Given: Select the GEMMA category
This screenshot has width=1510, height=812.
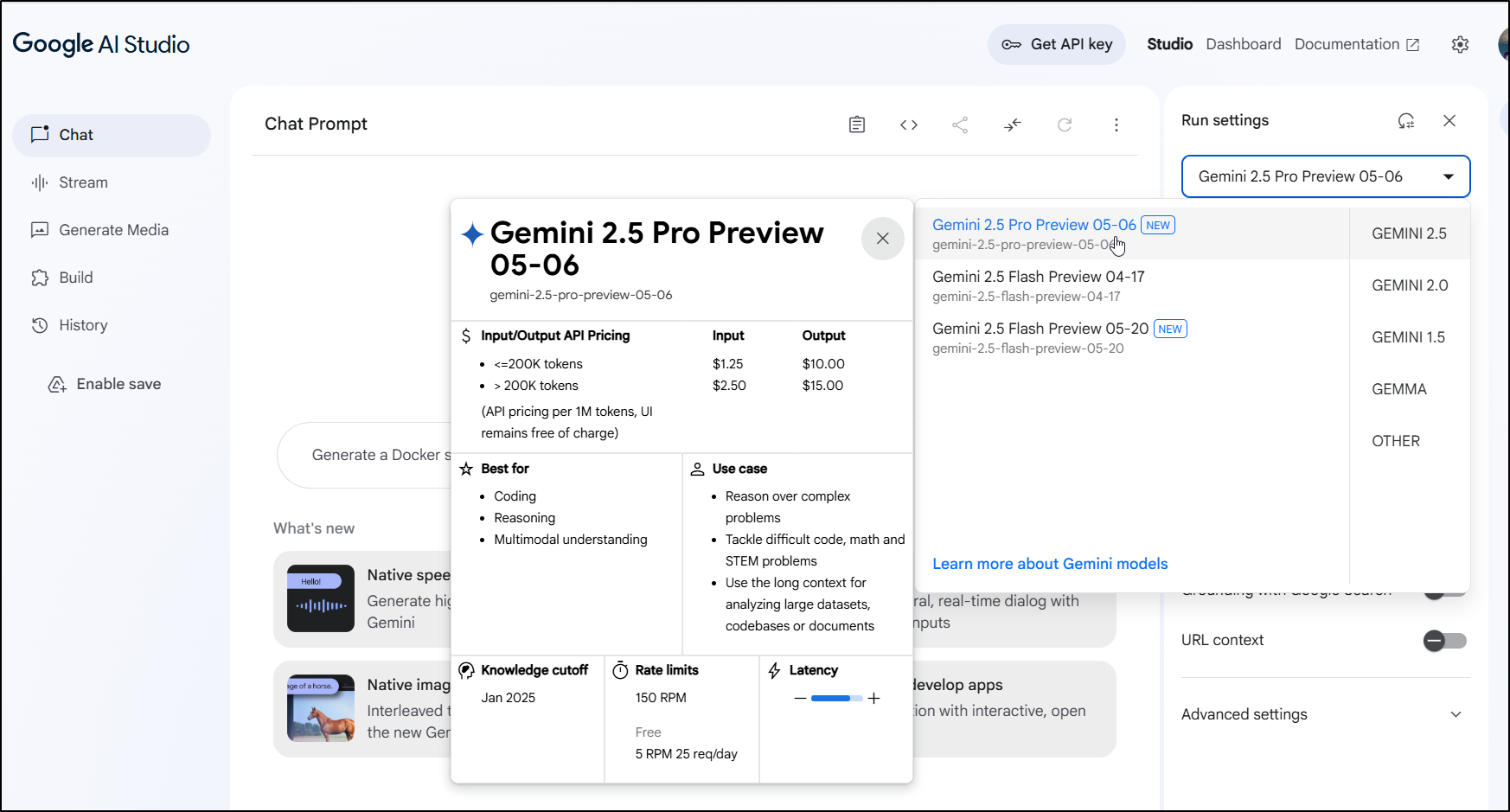Looking at the screenshot, I should coord(1410,389).
